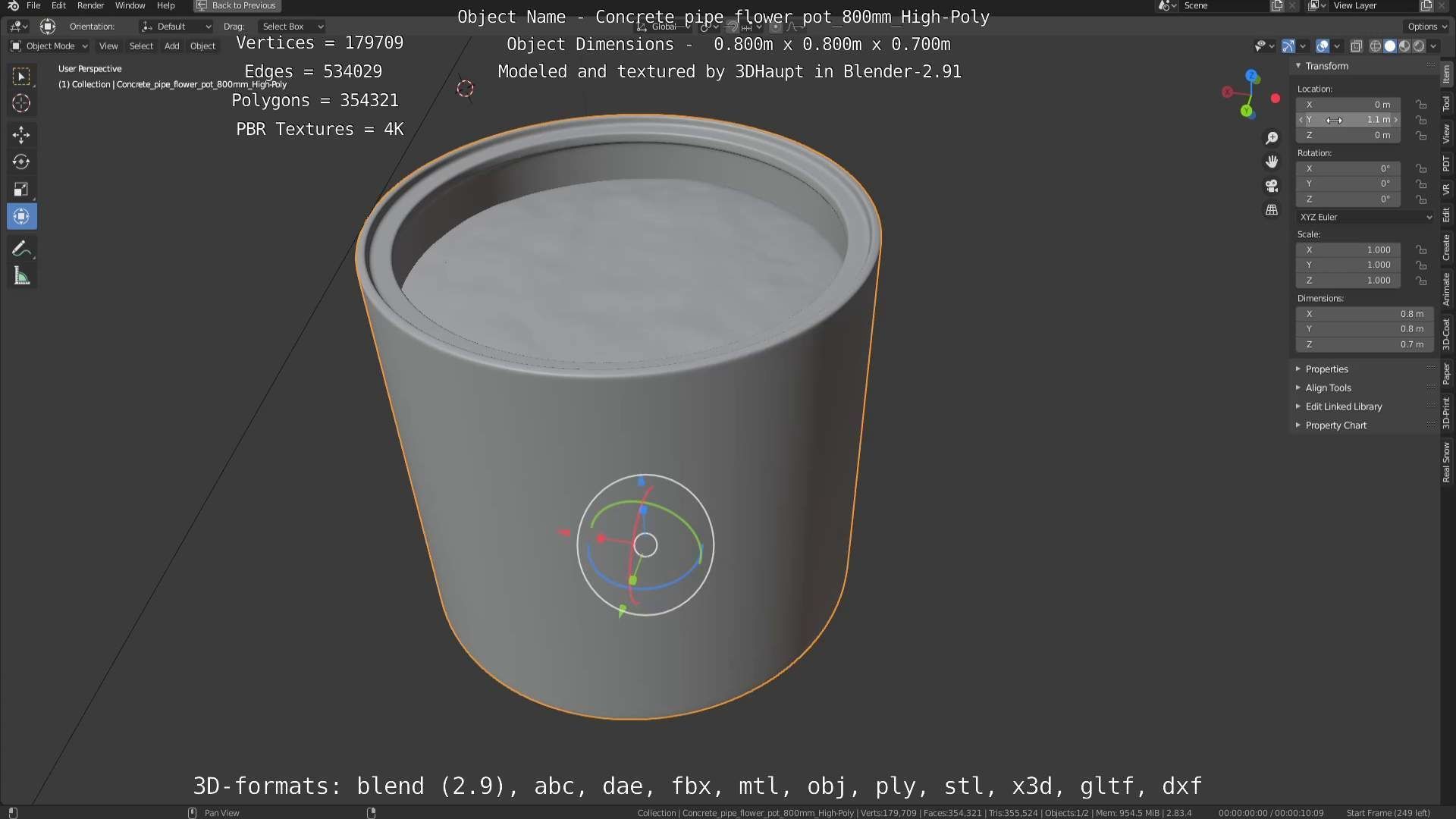The image size is (1456, 819).
Task: Choose the Measure ruler tool
Action: coord(21,276)
